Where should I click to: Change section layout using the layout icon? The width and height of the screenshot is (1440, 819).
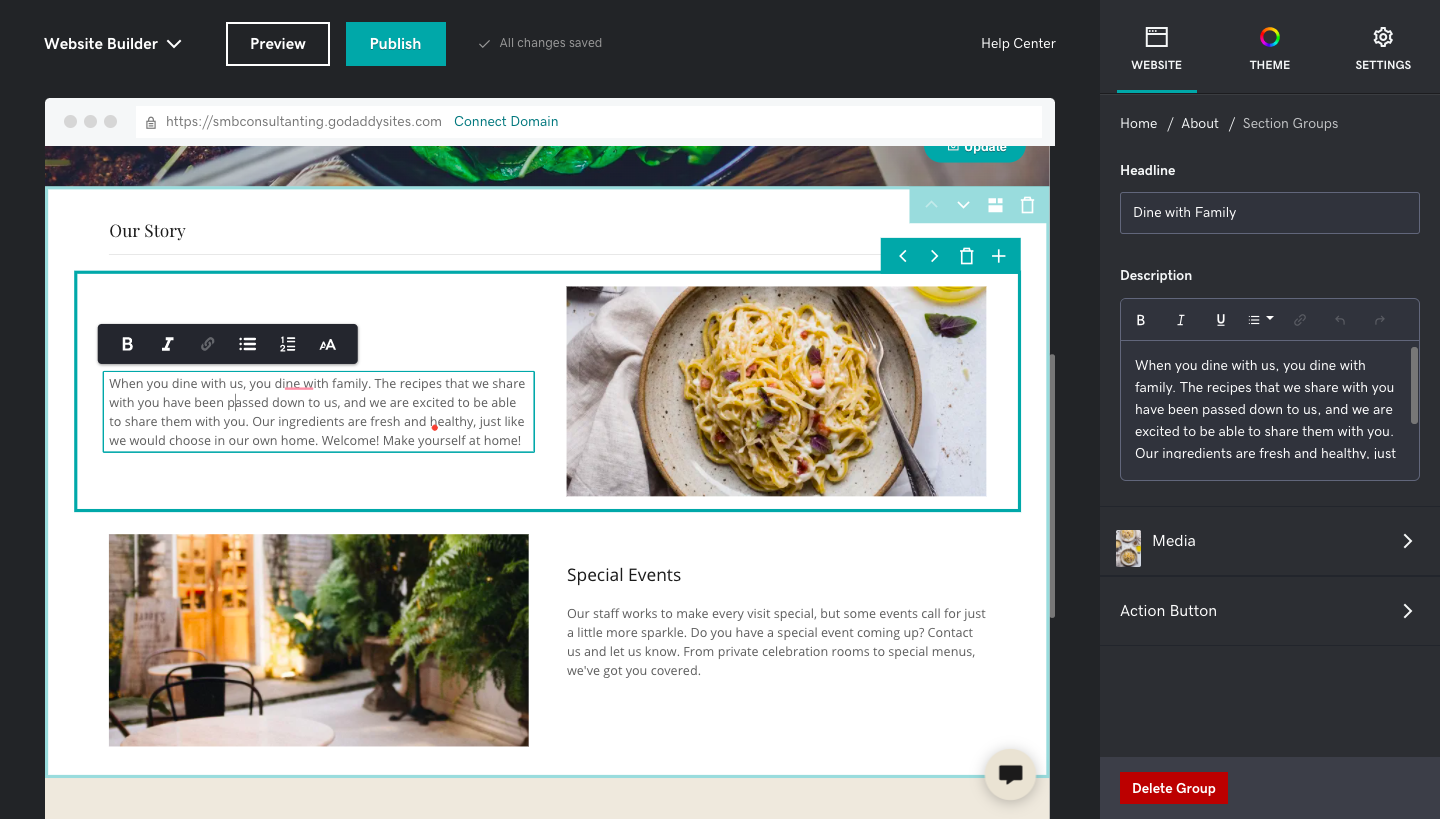995,205
